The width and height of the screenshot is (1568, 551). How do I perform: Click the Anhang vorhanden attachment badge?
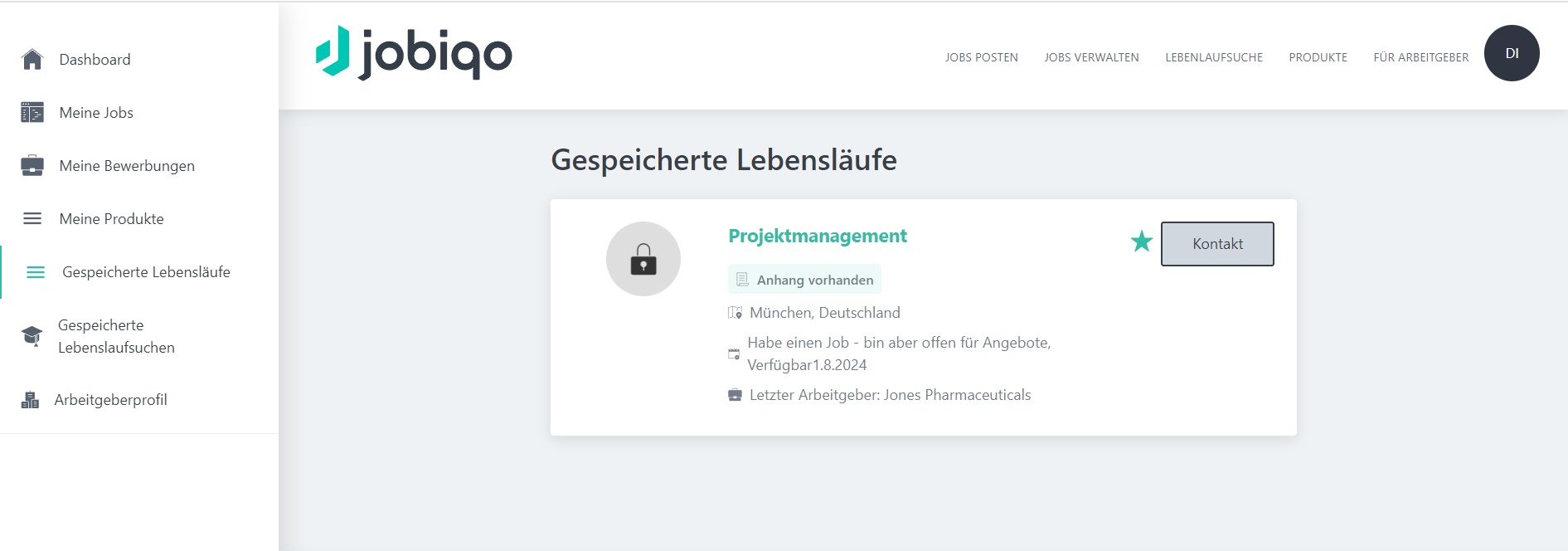(804, 280)
